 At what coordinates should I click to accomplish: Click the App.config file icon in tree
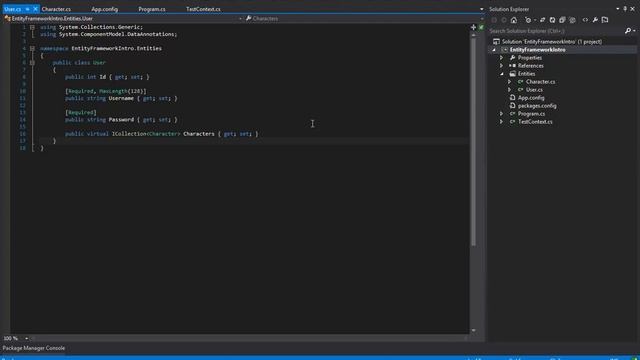513,98
